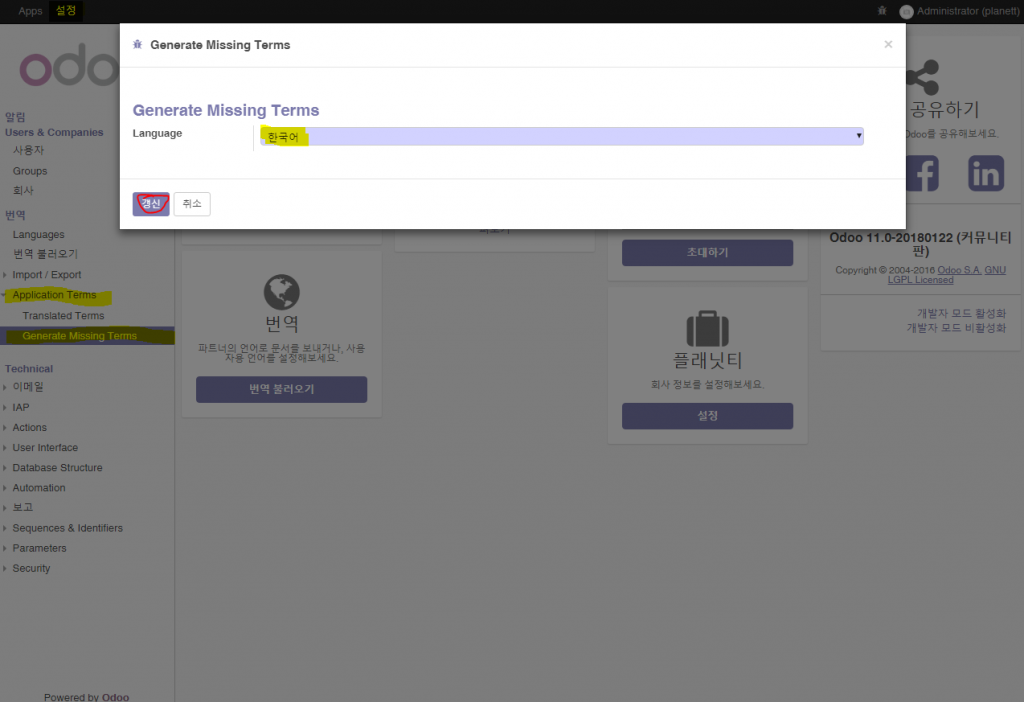Click the 설정 button under 플래닛티

707,416
